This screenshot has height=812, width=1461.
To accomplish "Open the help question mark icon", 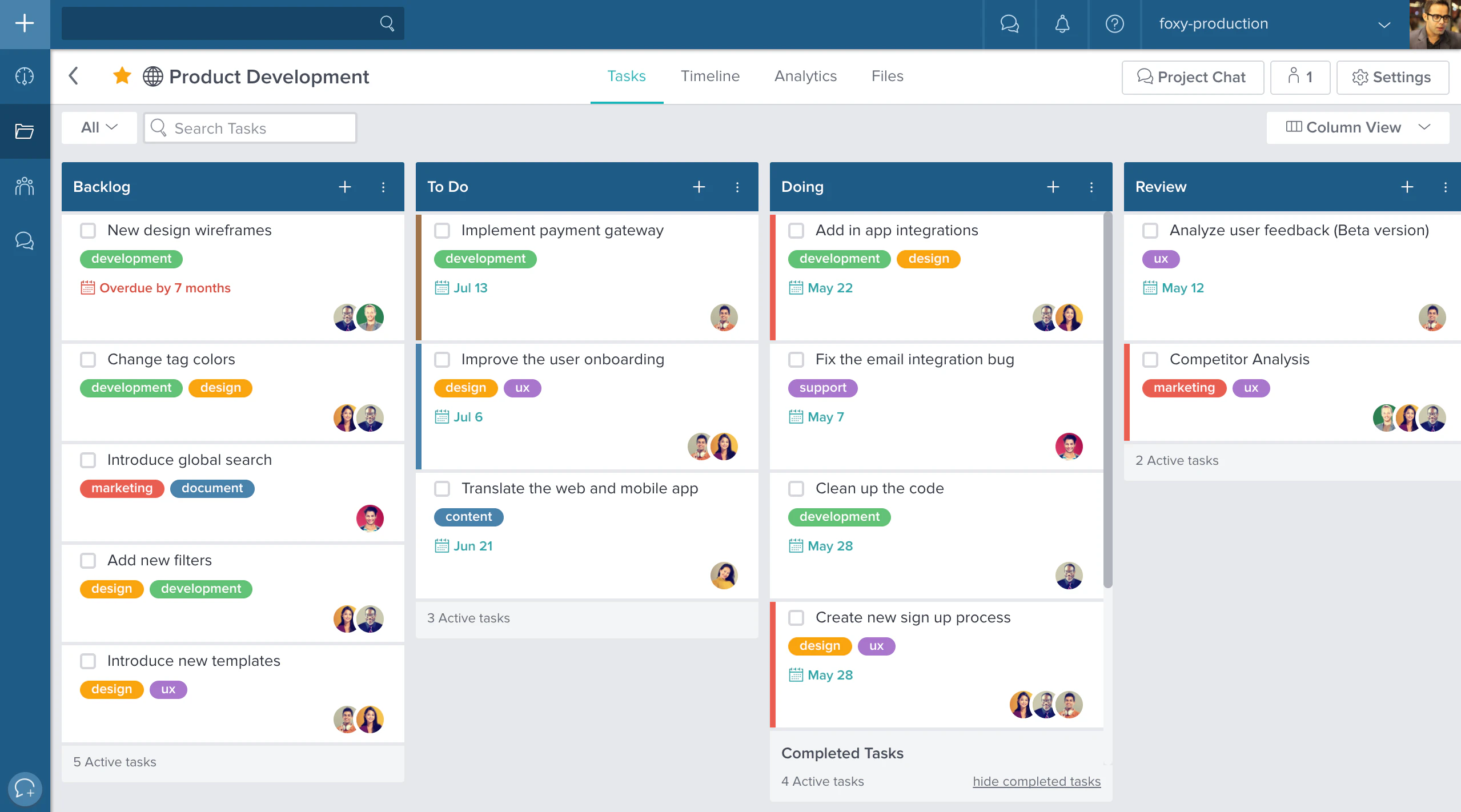I will (1115, 24).
